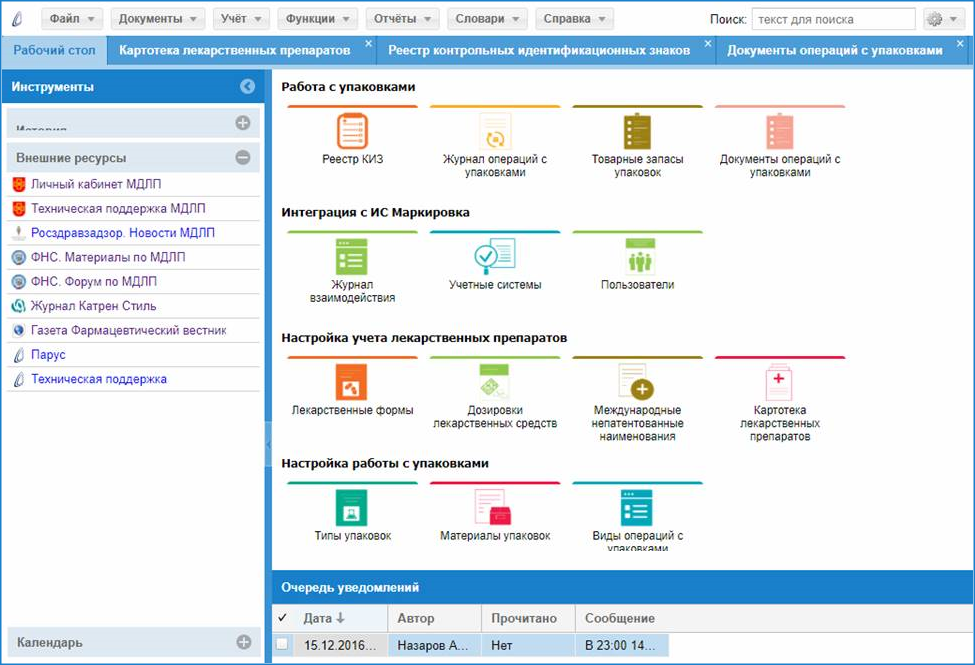The image size is (975, 665).
Task: Open the Учетные системы icon
Action: 495,257
